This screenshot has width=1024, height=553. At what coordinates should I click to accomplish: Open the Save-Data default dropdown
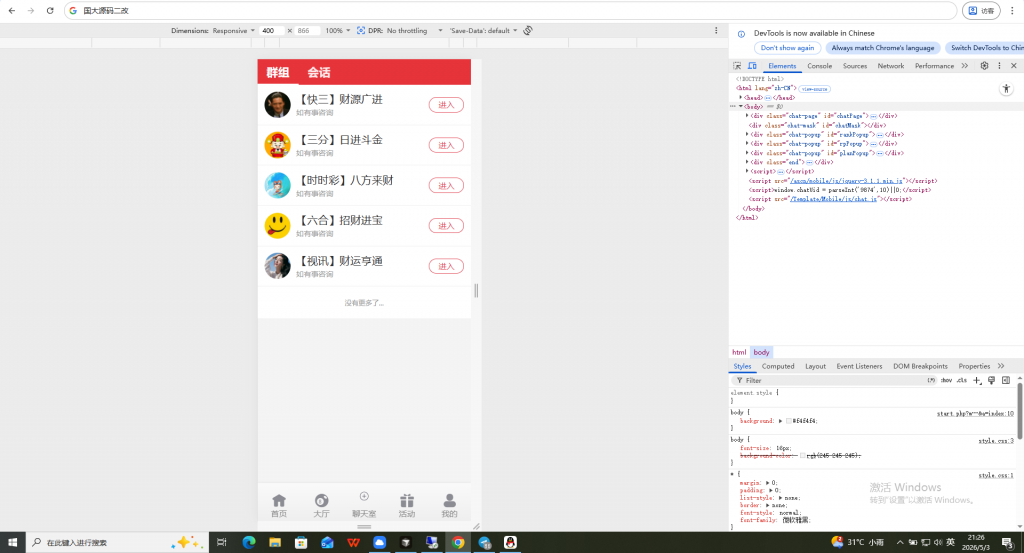pos(483,31)
